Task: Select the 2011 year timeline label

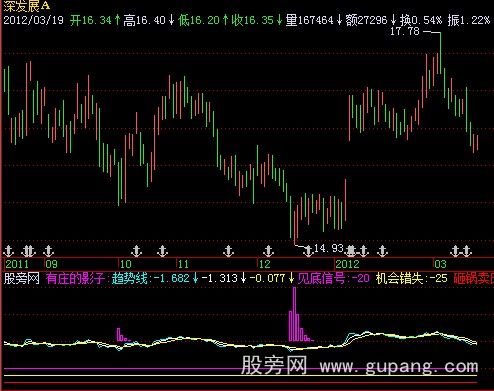Action: (x=17, y=264)
